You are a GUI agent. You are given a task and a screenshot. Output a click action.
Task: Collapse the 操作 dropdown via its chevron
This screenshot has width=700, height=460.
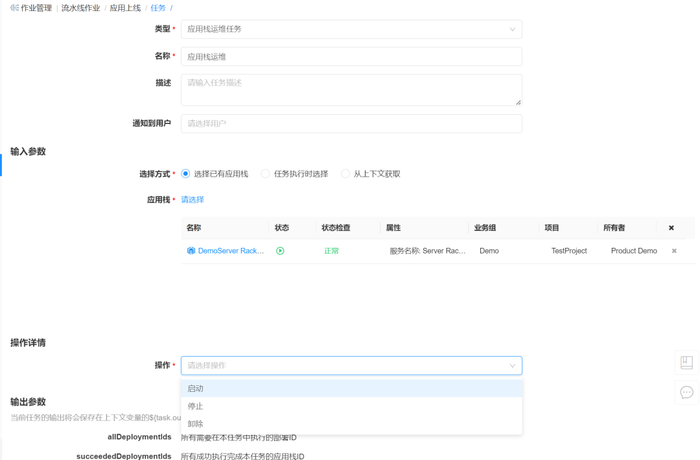512,366
